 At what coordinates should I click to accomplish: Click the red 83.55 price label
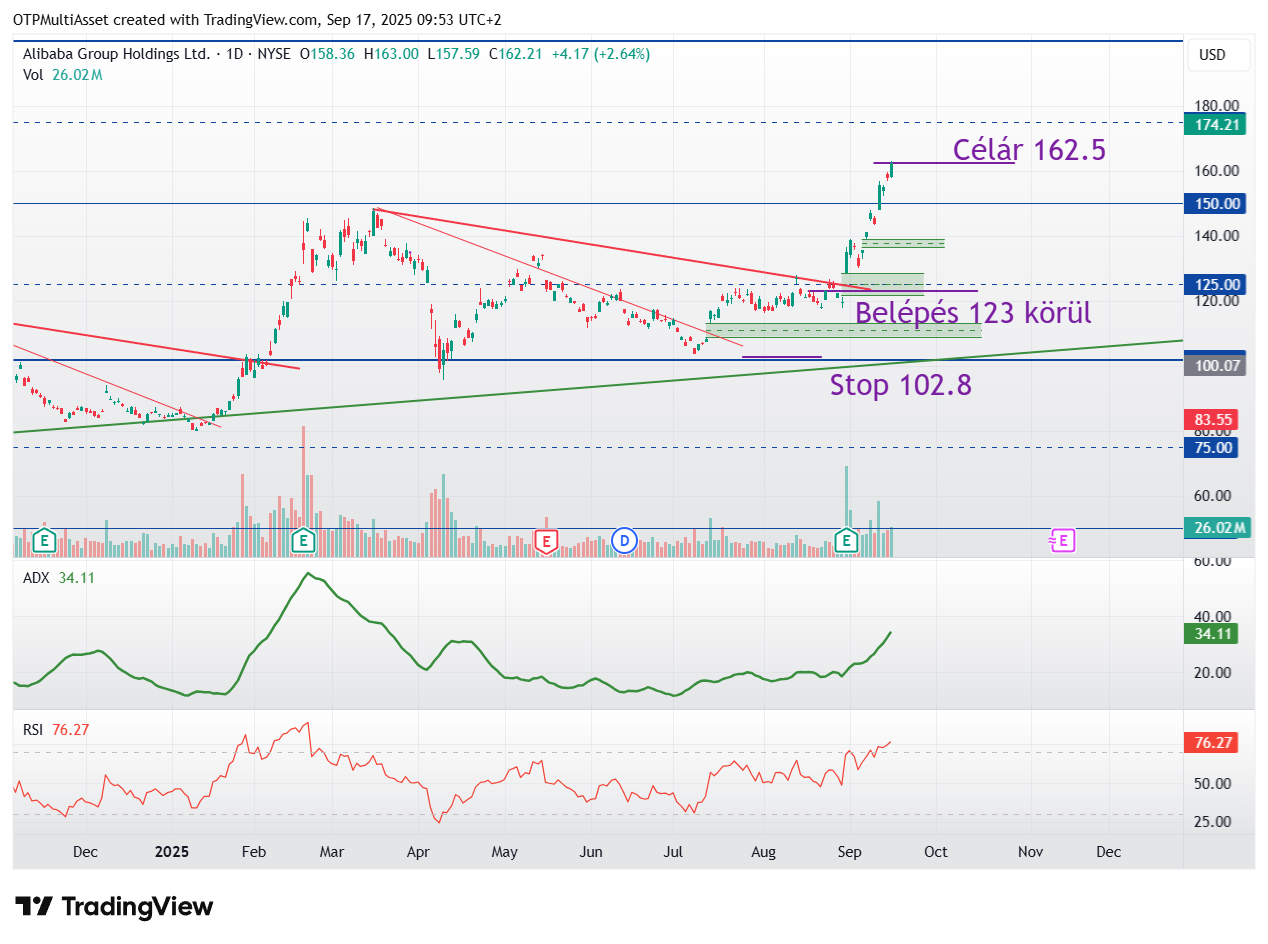coord(1211,419)
